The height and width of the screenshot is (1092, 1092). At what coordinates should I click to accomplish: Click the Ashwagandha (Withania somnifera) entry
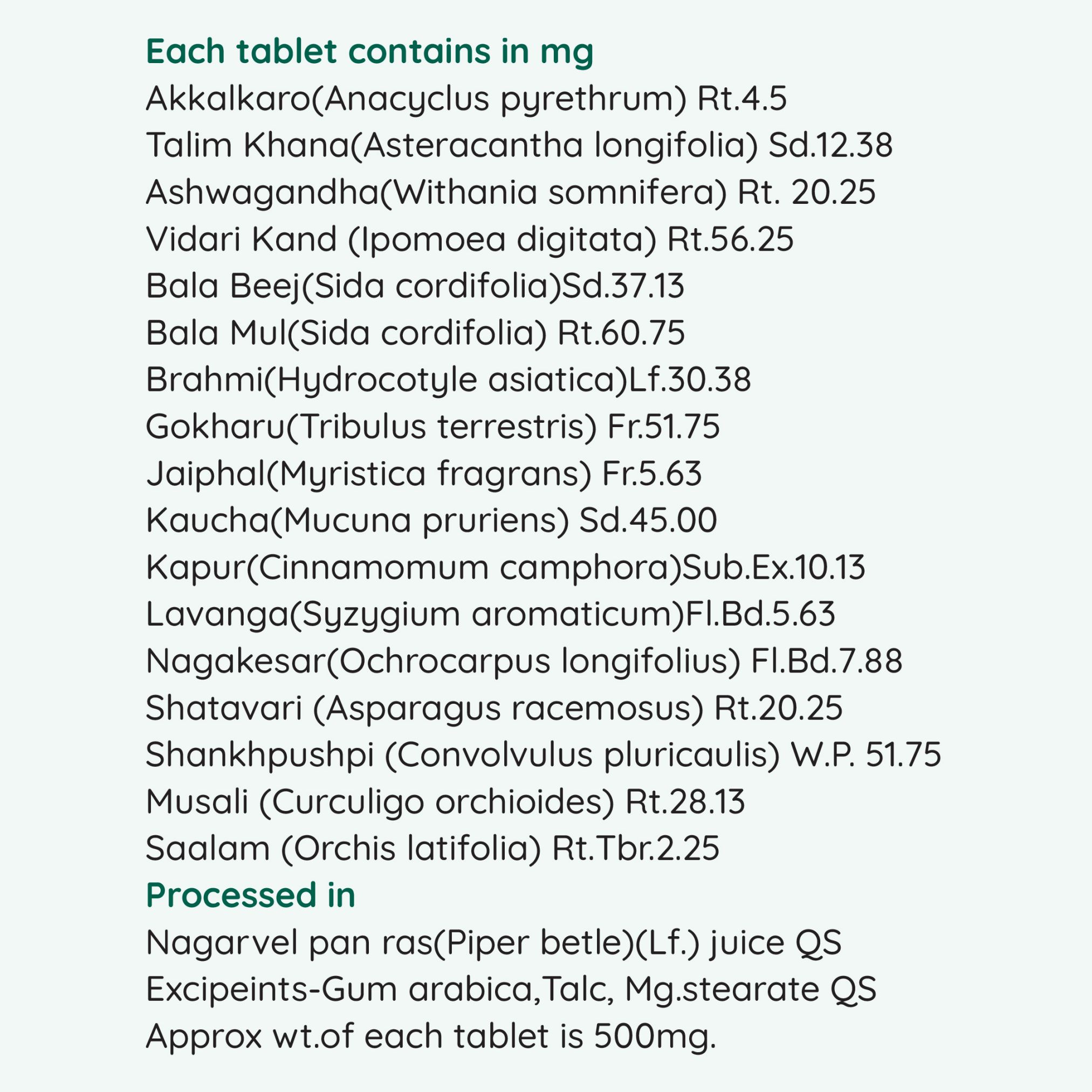pos(511,193)
